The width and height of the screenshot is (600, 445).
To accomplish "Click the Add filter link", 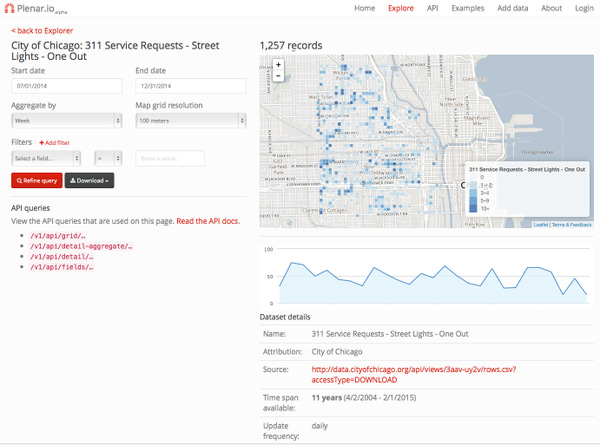I will click(54, 142).
